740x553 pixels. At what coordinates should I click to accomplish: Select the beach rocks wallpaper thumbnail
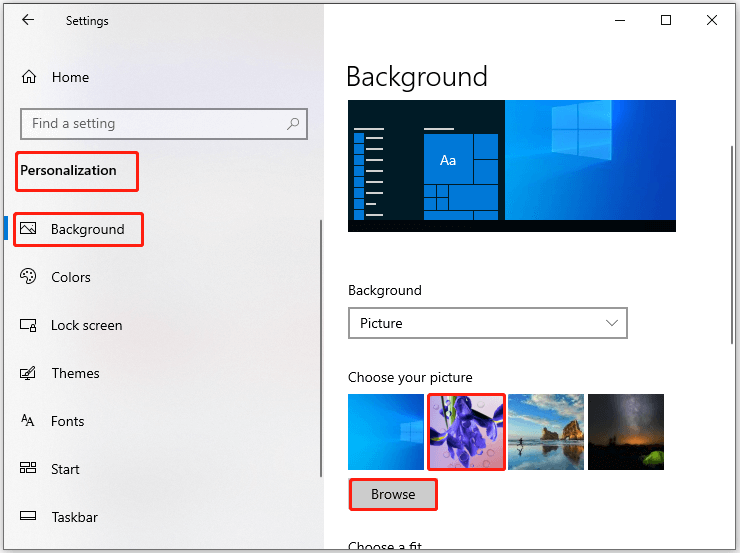(x=546, y=432)
